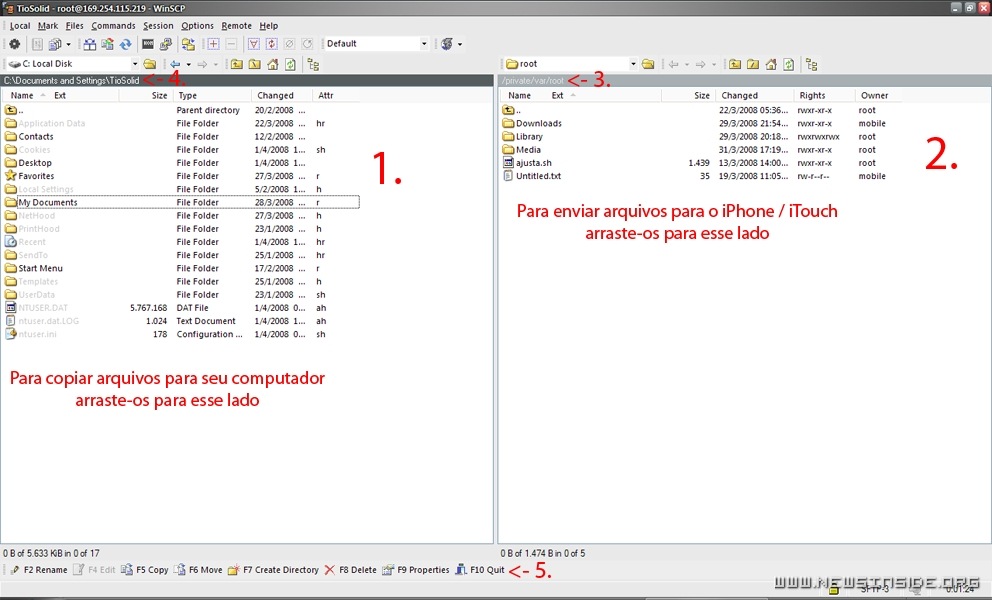Open the Commands menu
Image resolution: width=992 pixels, height=600 pixels.
click(x=113, y=26)
